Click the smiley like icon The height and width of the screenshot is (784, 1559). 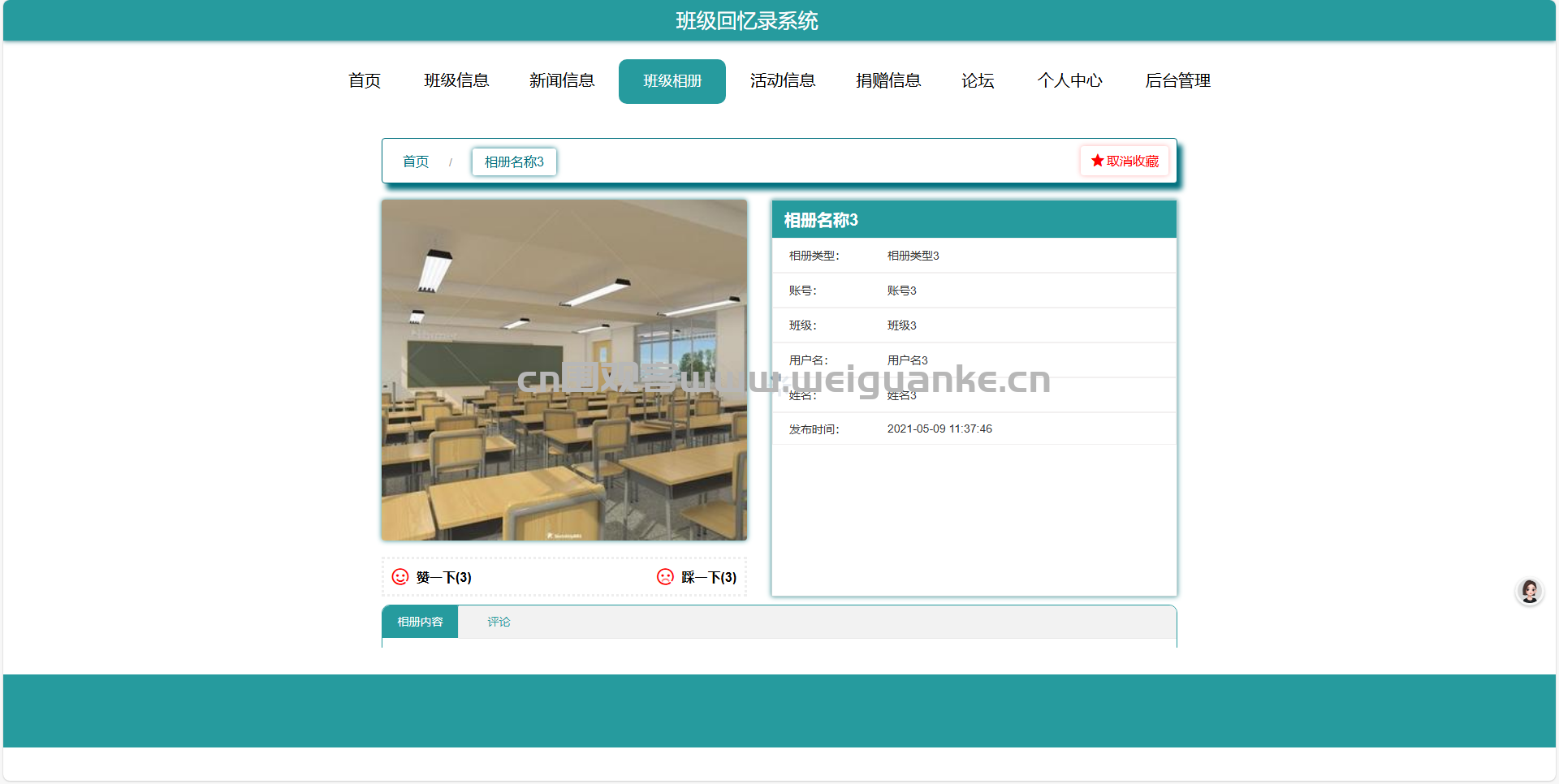400,577
